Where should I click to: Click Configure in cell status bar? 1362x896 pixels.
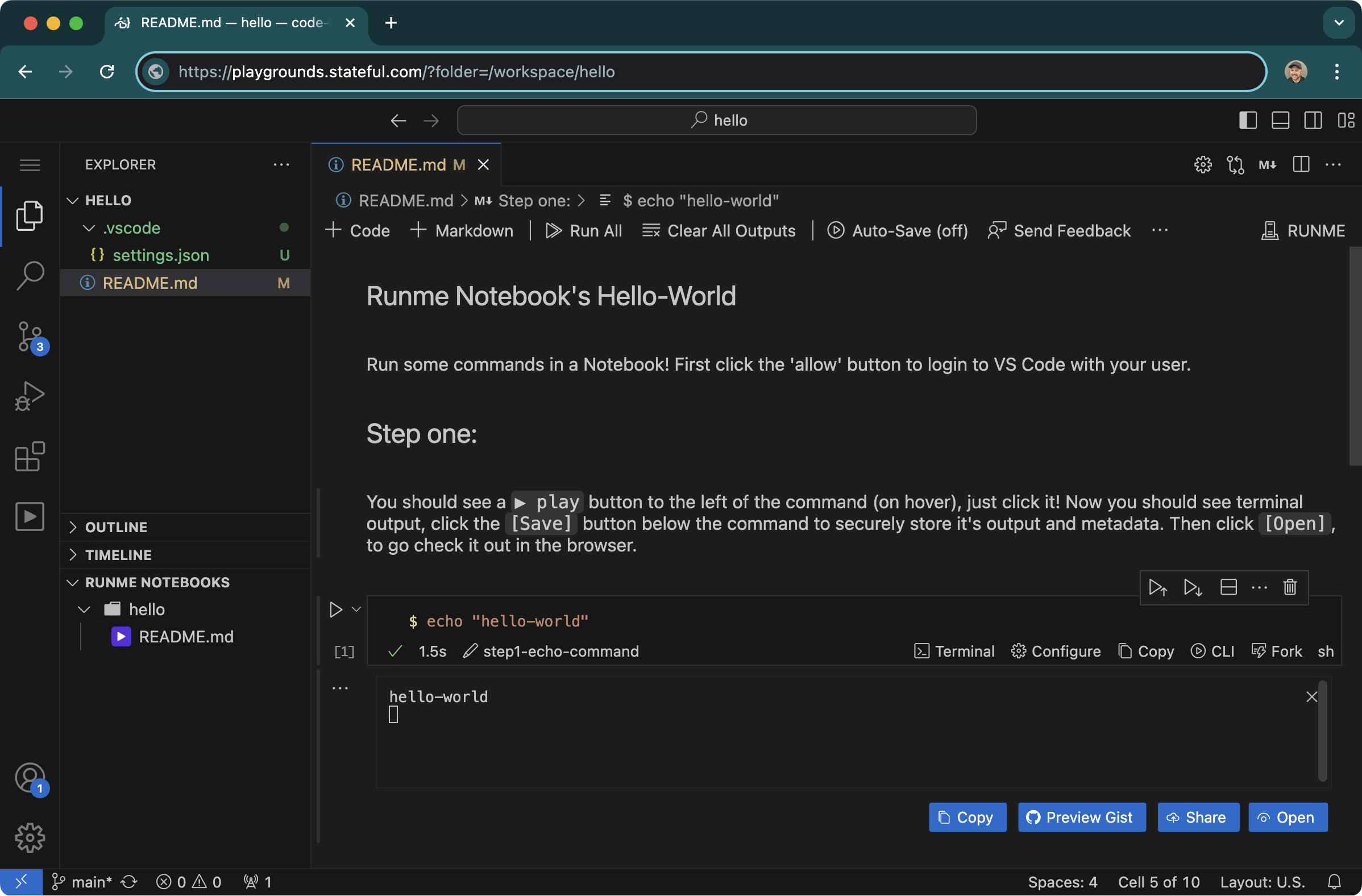[1056, 652]
